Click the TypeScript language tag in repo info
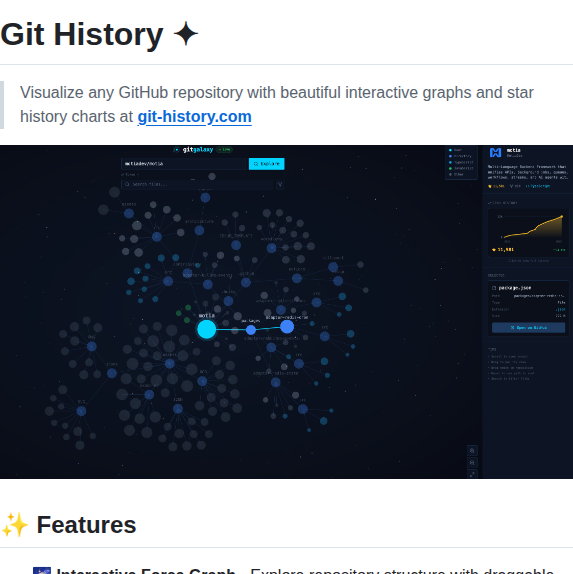The image size is (573, 574). (x=538, y=186)
